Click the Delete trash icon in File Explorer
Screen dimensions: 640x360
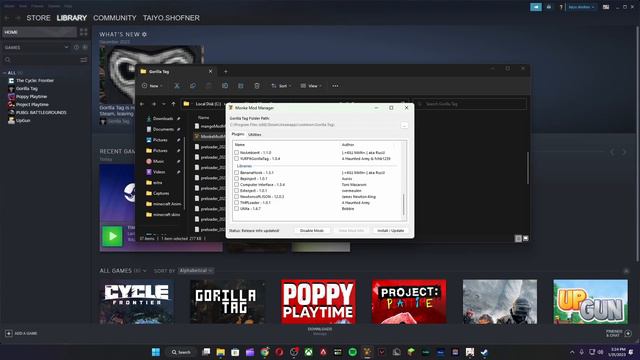pyautogui.click(x=257, y=86)
